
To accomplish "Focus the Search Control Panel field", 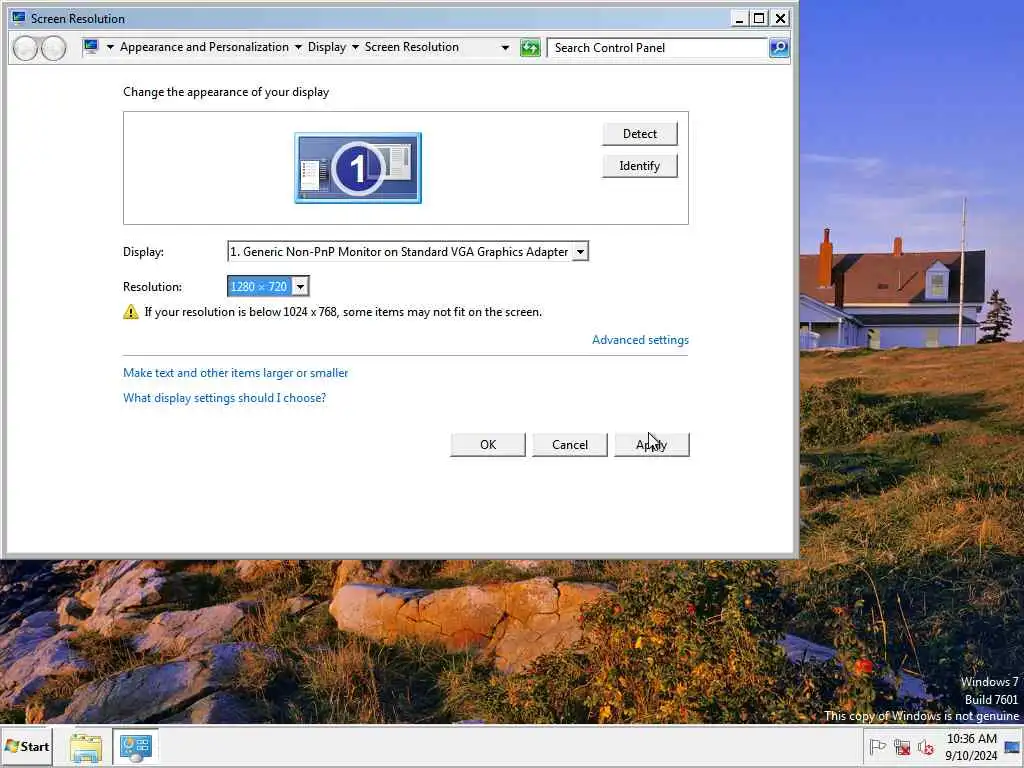I will (656, 48).
